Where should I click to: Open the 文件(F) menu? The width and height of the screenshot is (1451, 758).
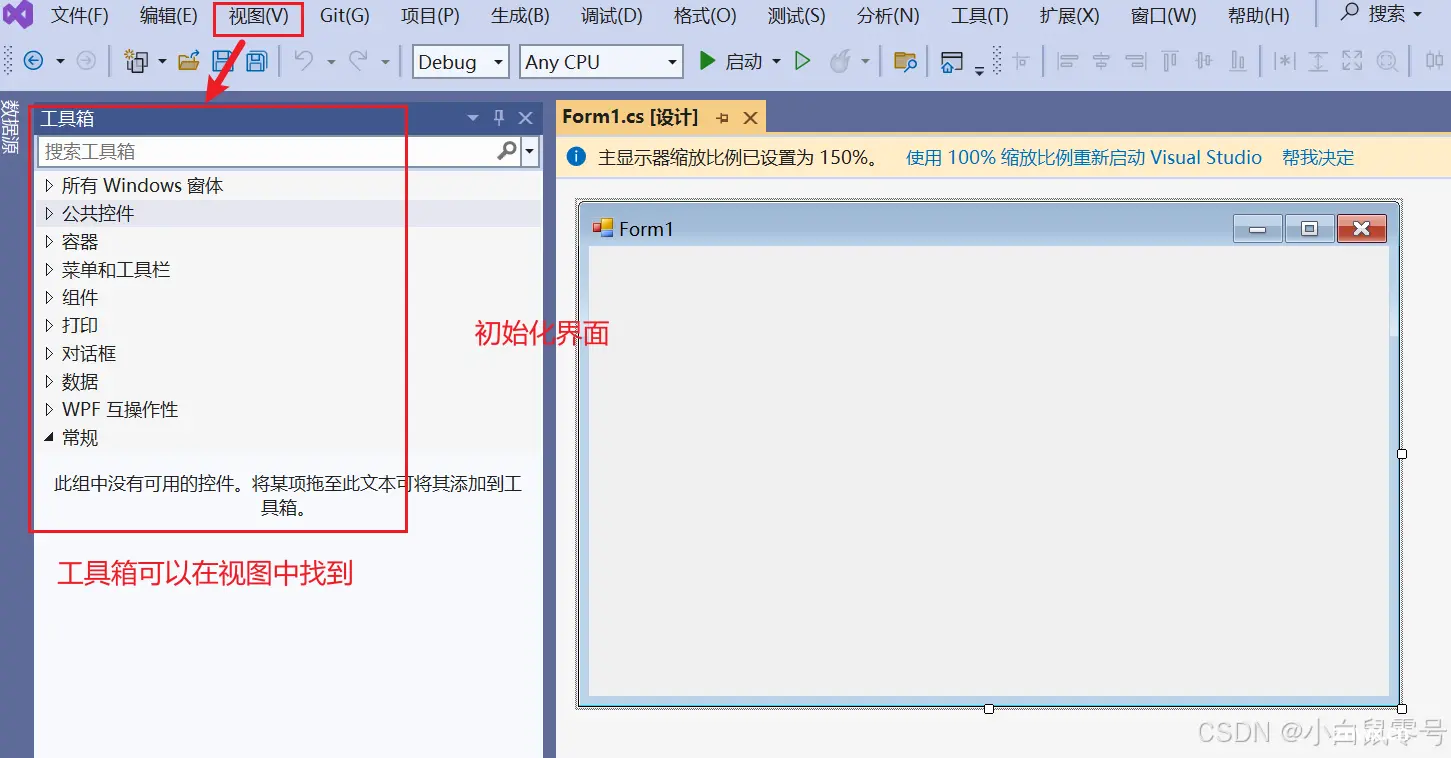[79, 16]
